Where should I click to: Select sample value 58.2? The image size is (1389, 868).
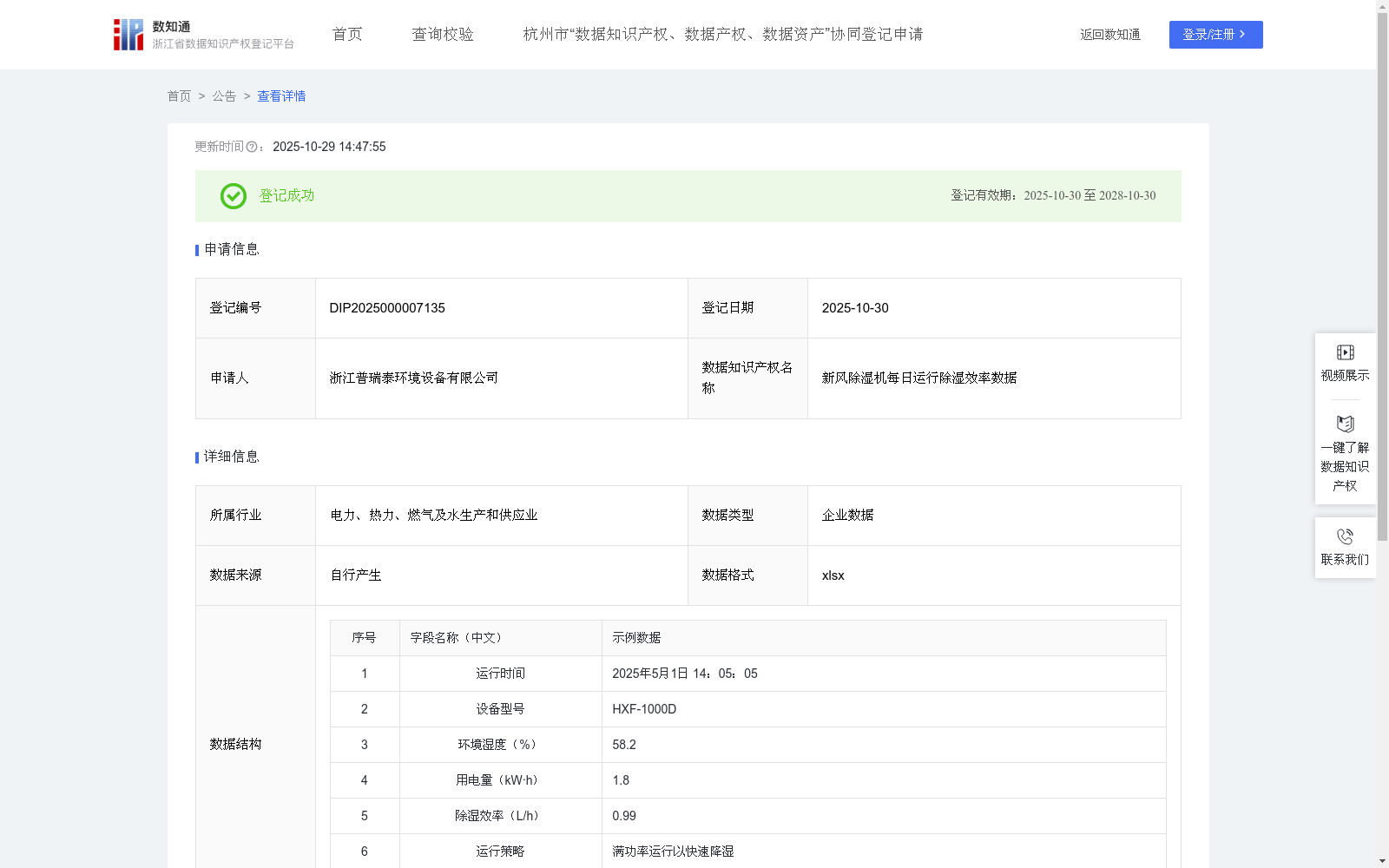[624, 745]
